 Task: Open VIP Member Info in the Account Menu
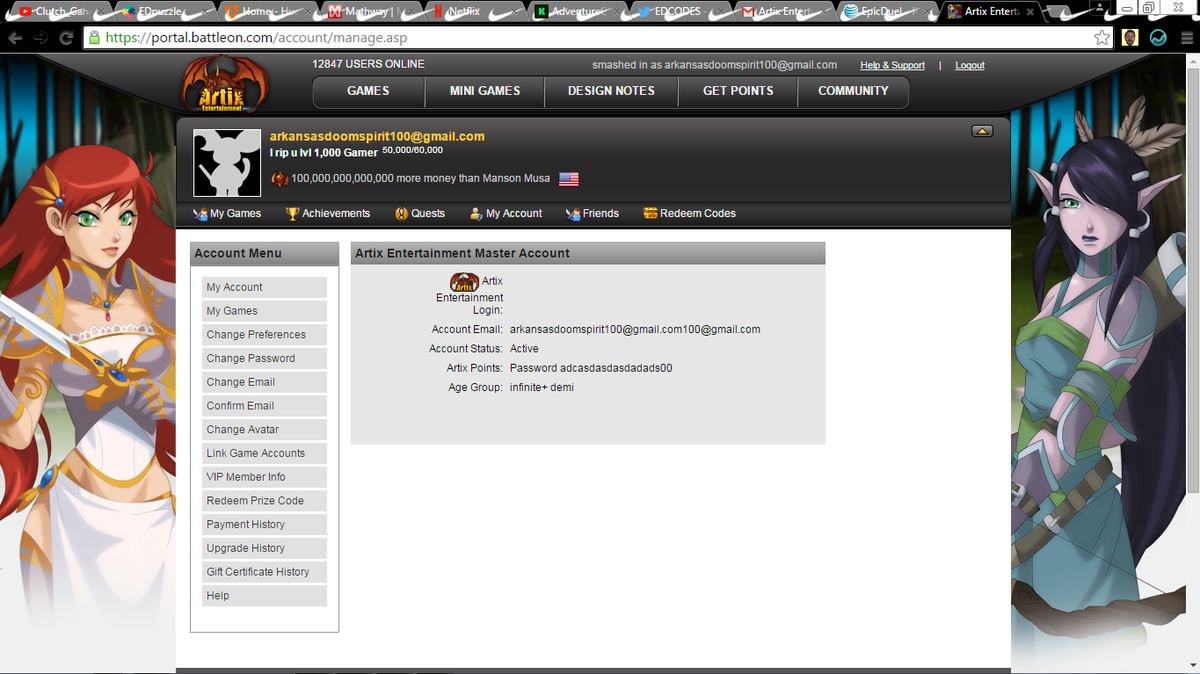(x=264, y=477)
